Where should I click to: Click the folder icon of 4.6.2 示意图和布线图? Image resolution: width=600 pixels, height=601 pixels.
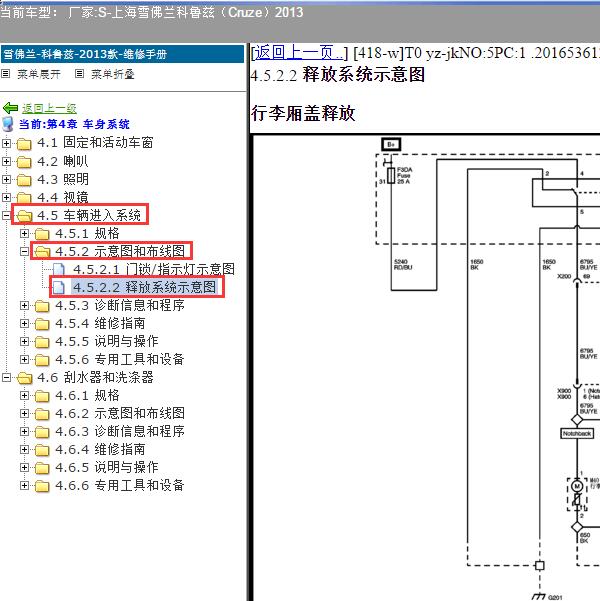pos(42,414)
